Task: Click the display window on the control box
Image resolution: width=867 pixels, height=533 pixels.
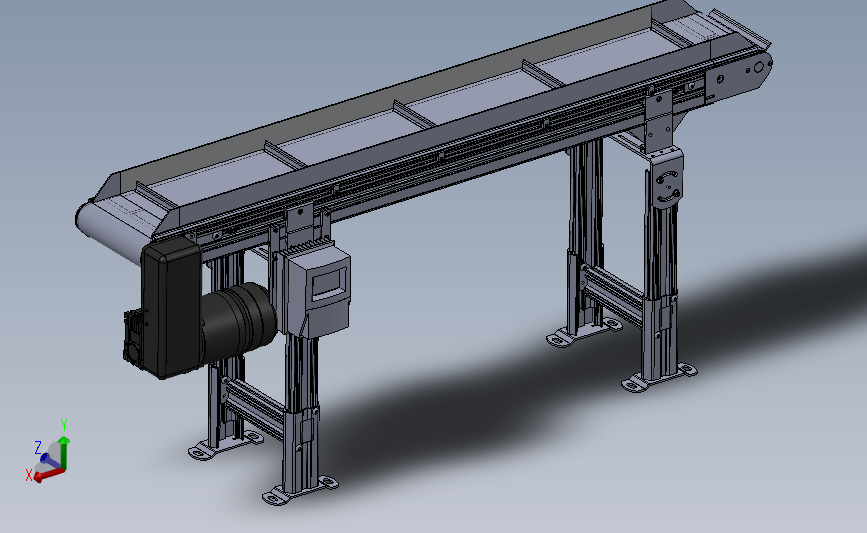Action: (x=330, y=283)
